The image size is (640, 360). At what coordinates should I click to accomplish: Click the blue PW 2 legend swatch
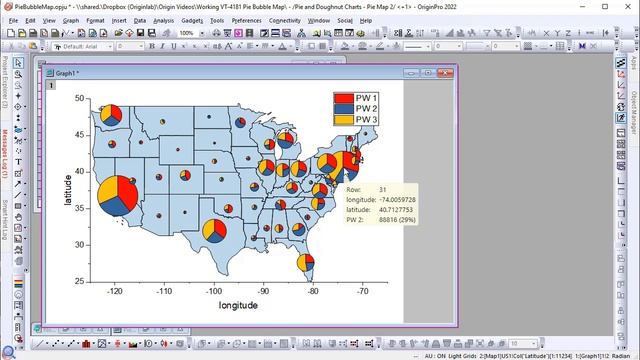pos(344,109)
